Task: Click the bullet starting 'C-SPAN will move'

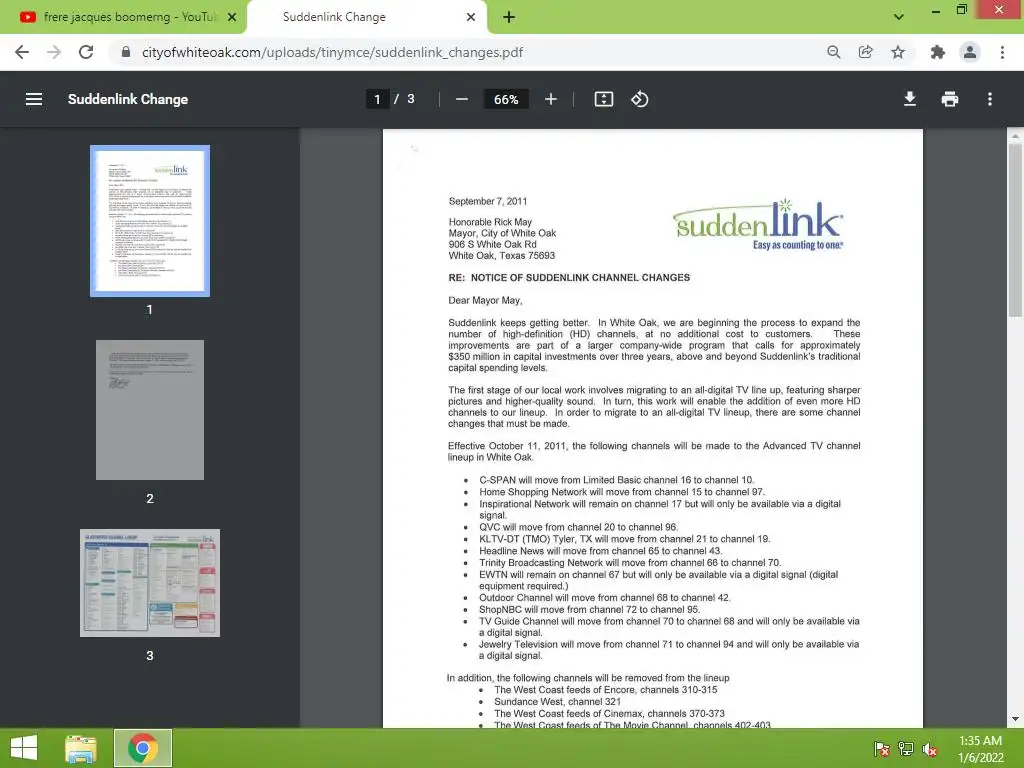Action: pyautogui.click(x=616, y=480)
